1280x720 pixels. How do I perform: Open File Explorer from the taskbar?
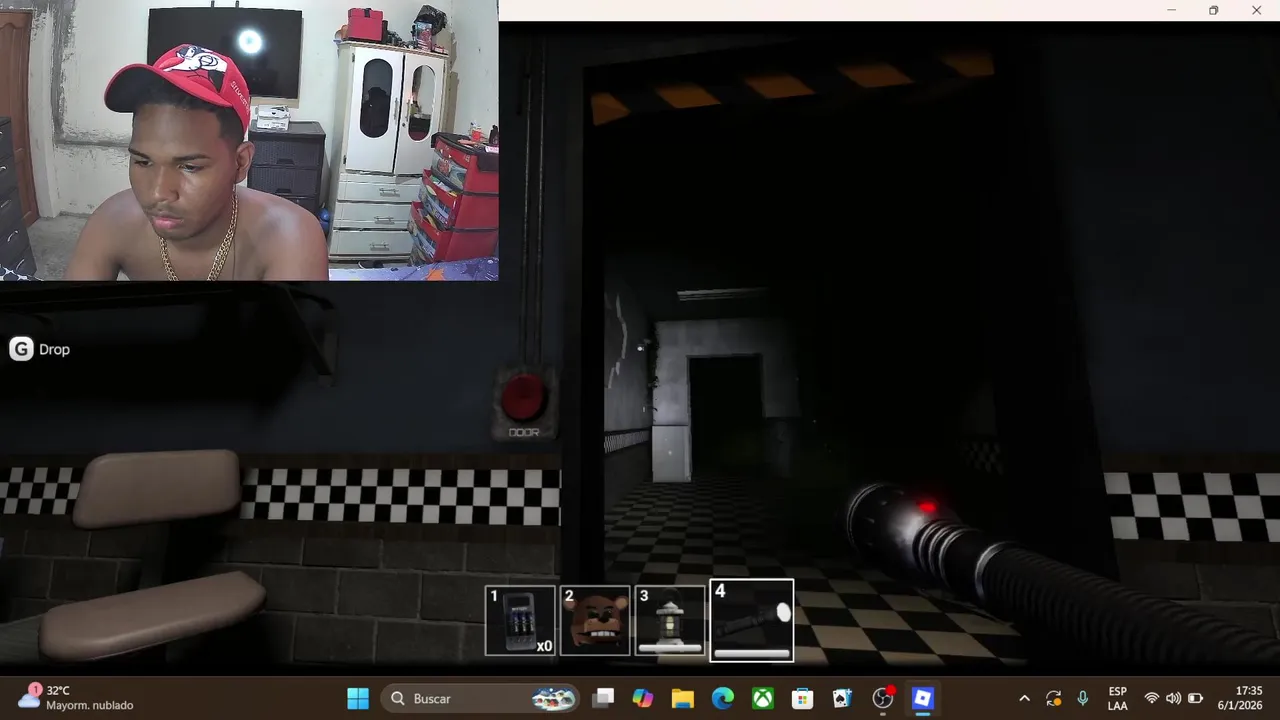[683, 698]
